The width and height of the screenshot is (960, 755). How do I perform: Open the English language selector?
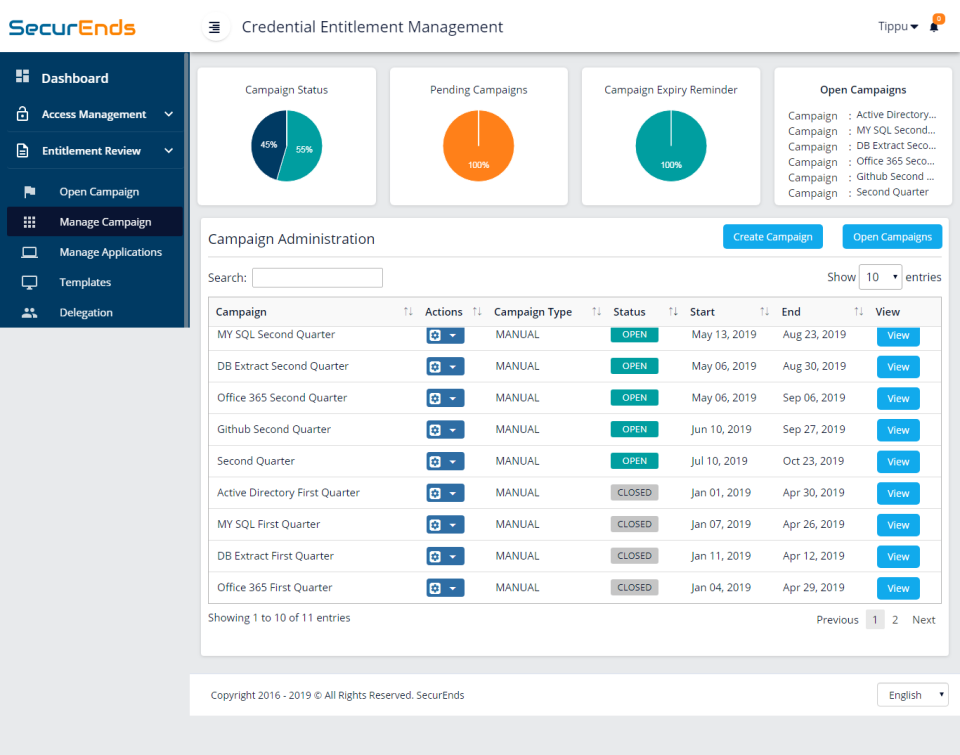(x=911, y=694)
